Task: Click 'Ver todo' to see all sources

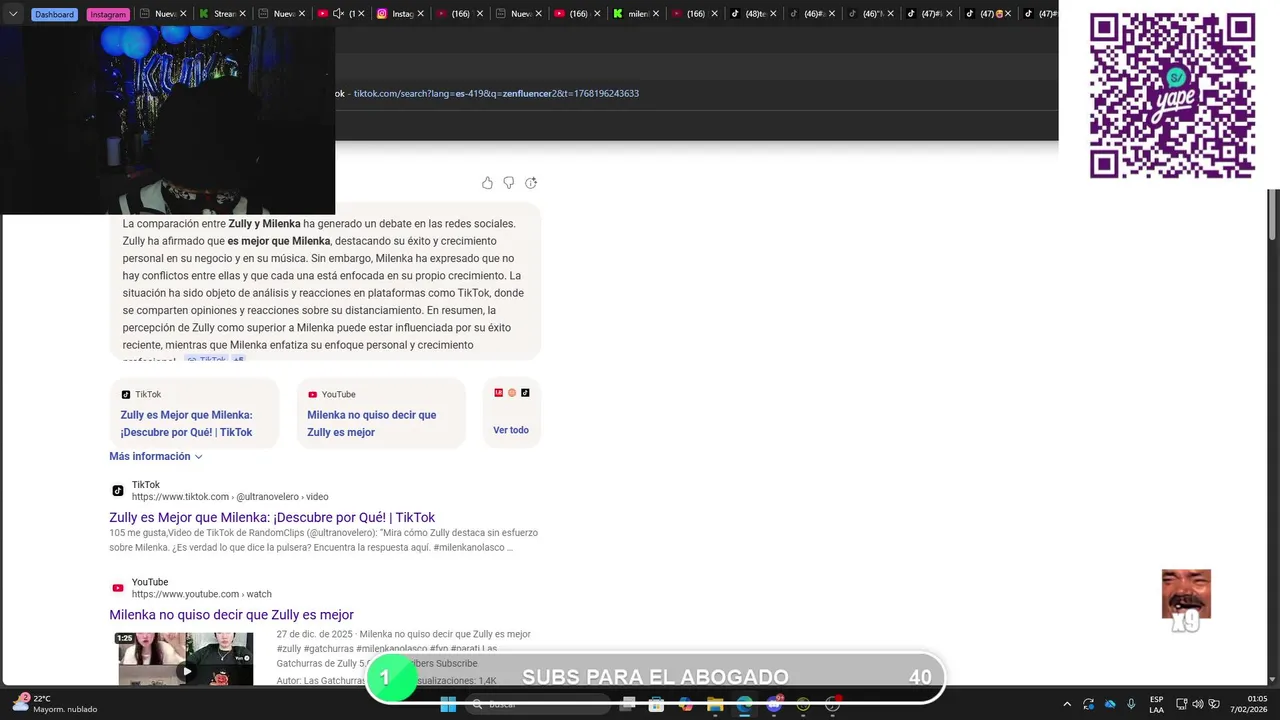Action: [x=511, y=430]
